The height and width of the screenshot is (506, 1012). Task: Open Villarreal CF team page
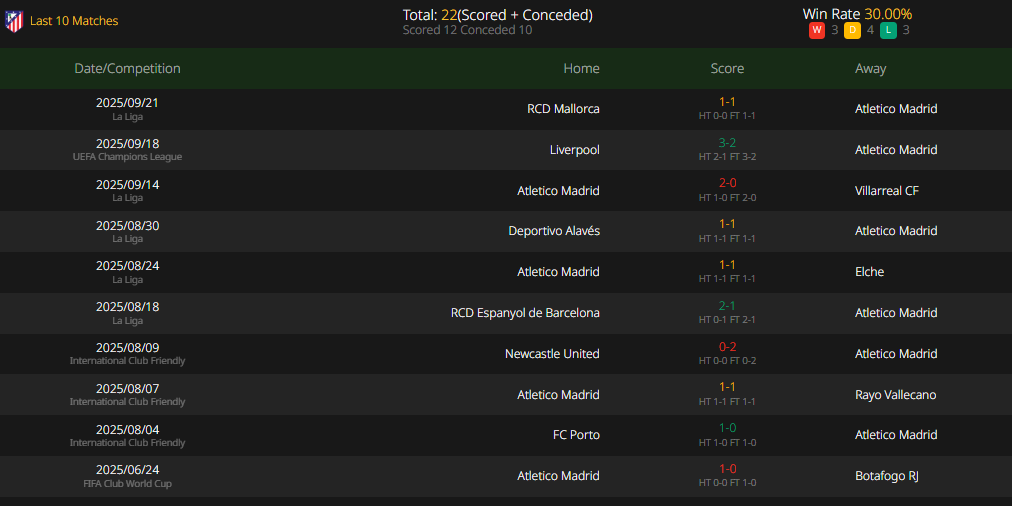coord(887,191)
